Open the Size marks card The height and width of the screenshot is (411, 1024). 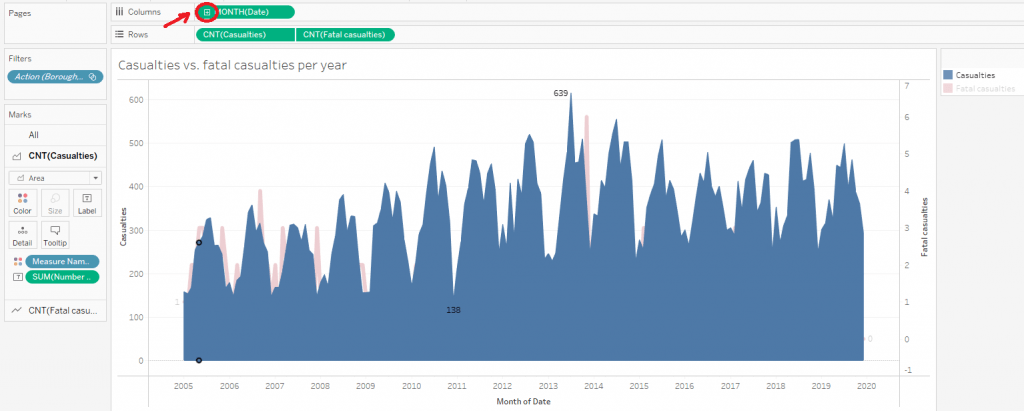[55, 203]
